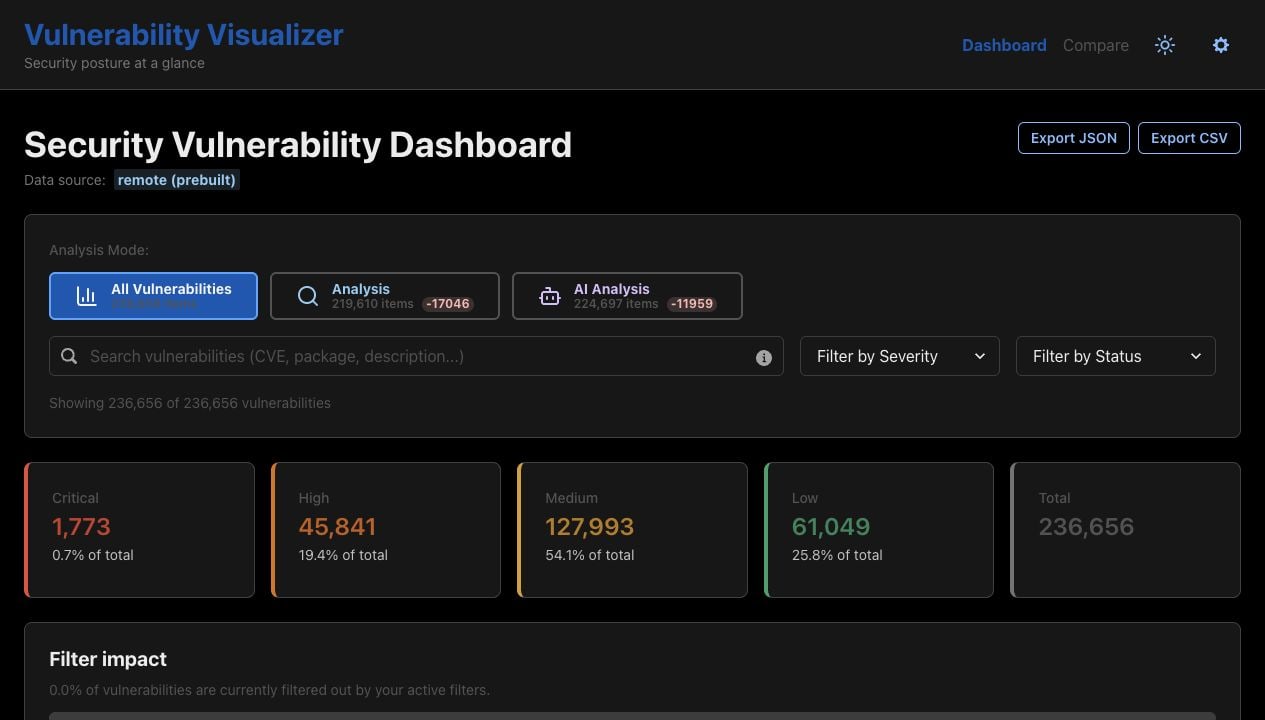
Task: Switch to AI Analysis mode
Action: [627, 296]
